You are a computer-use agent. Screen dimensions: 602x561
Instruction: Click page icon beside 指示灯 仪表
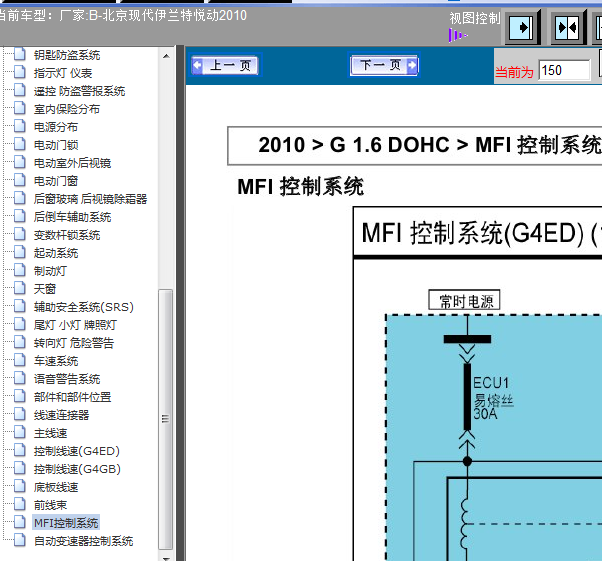20,72
